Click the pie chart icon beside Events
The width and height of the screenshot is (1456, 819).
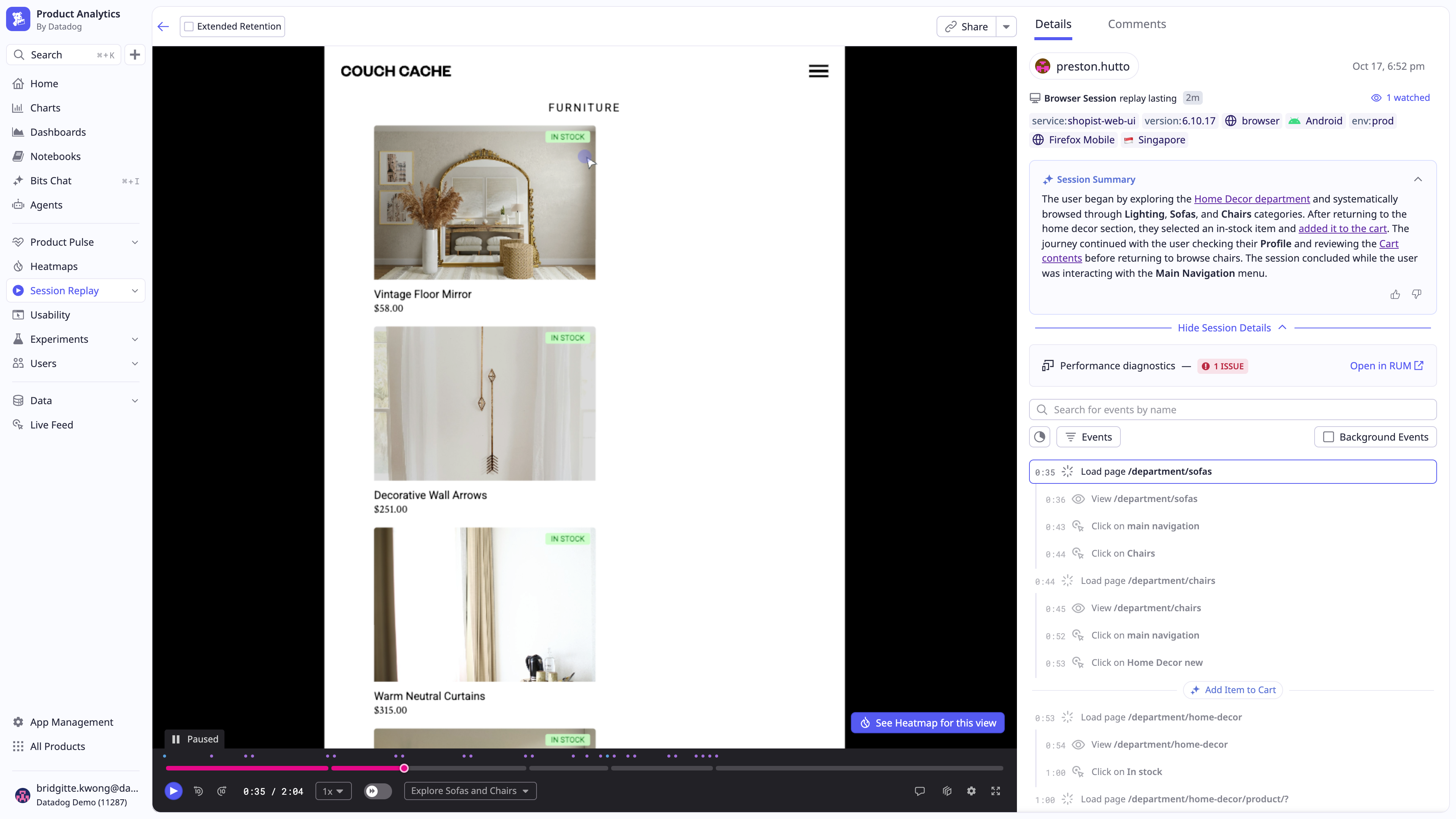point(1039,437)
